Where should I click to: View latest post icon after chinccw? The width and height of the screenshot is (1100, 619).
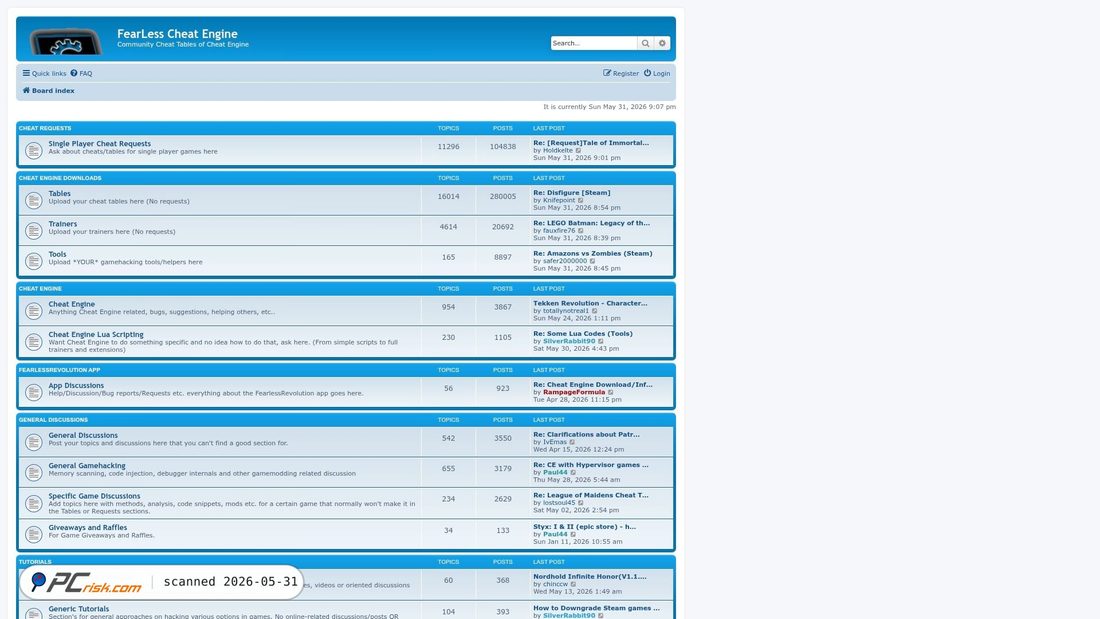574,584
